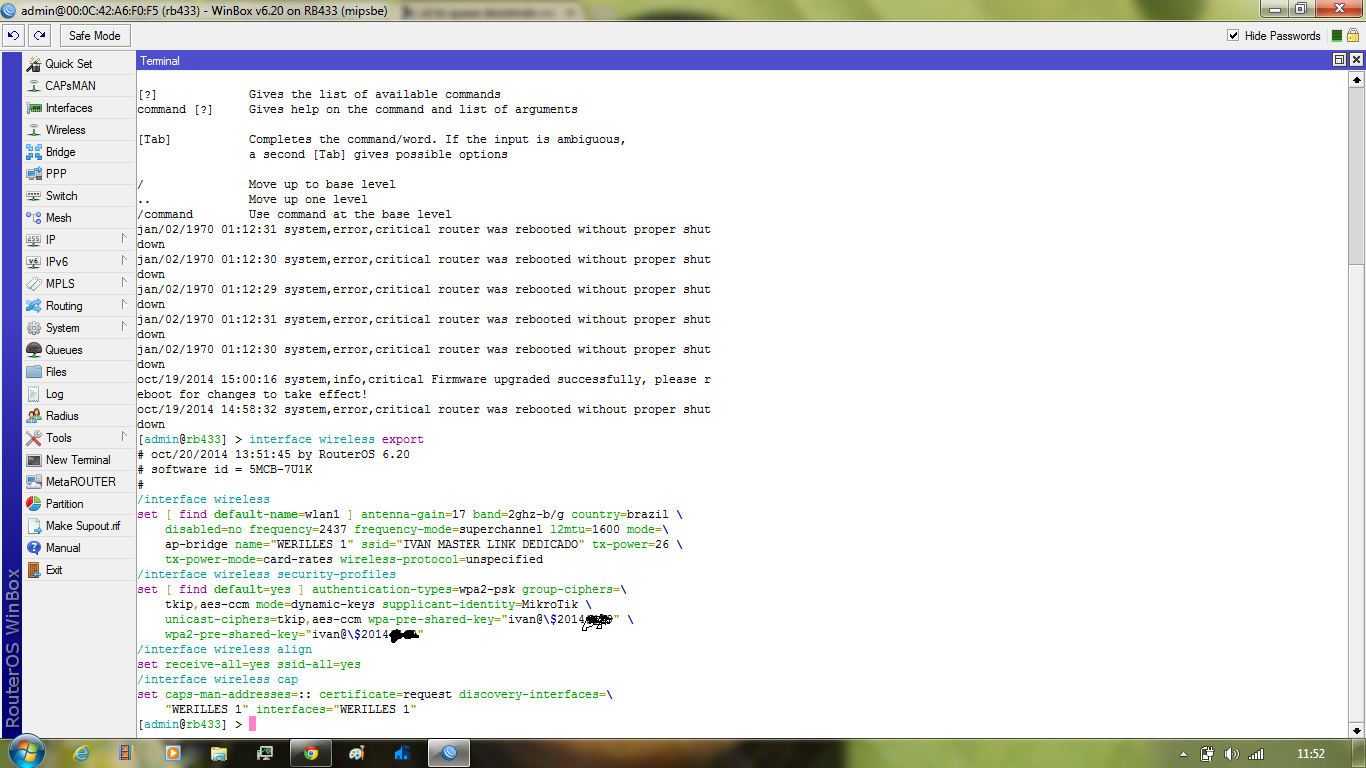Show hidden icons in the system tray

[1184, 754]
